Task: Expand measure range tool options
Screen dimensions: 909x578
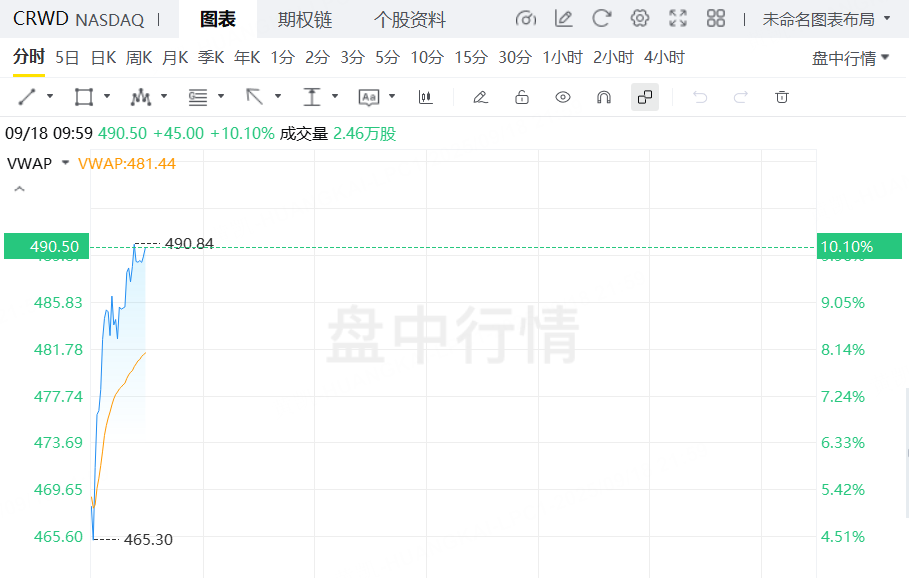Action: pos(334,96)
